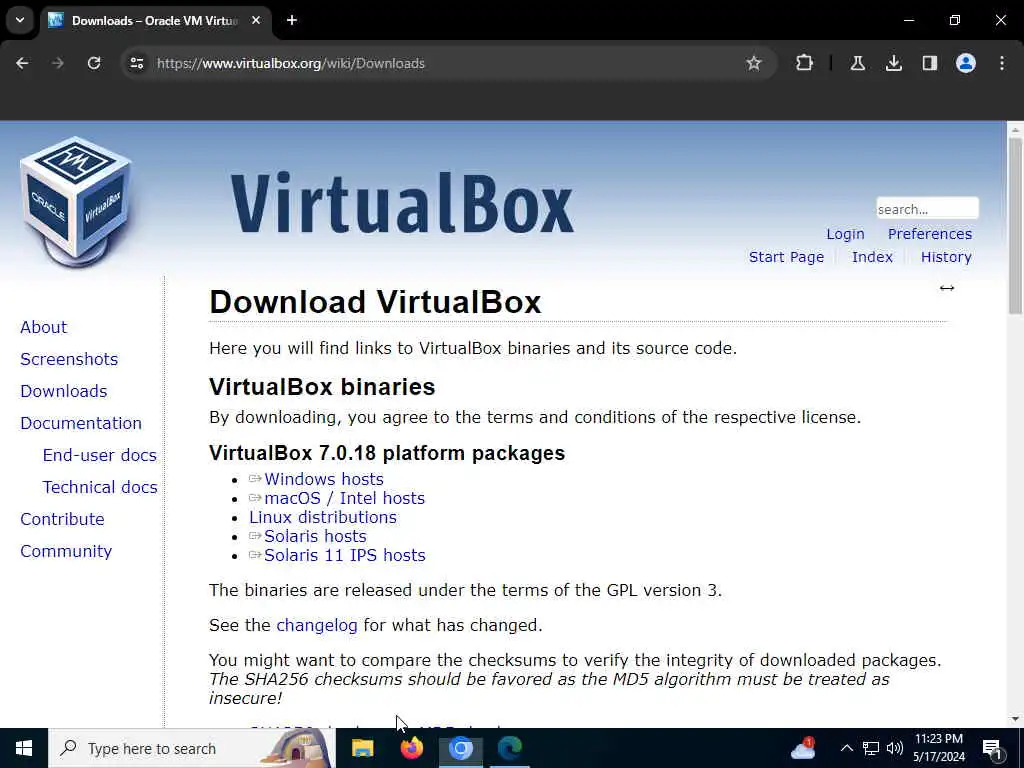Reload the page with the refresh icon

[94, 63]
